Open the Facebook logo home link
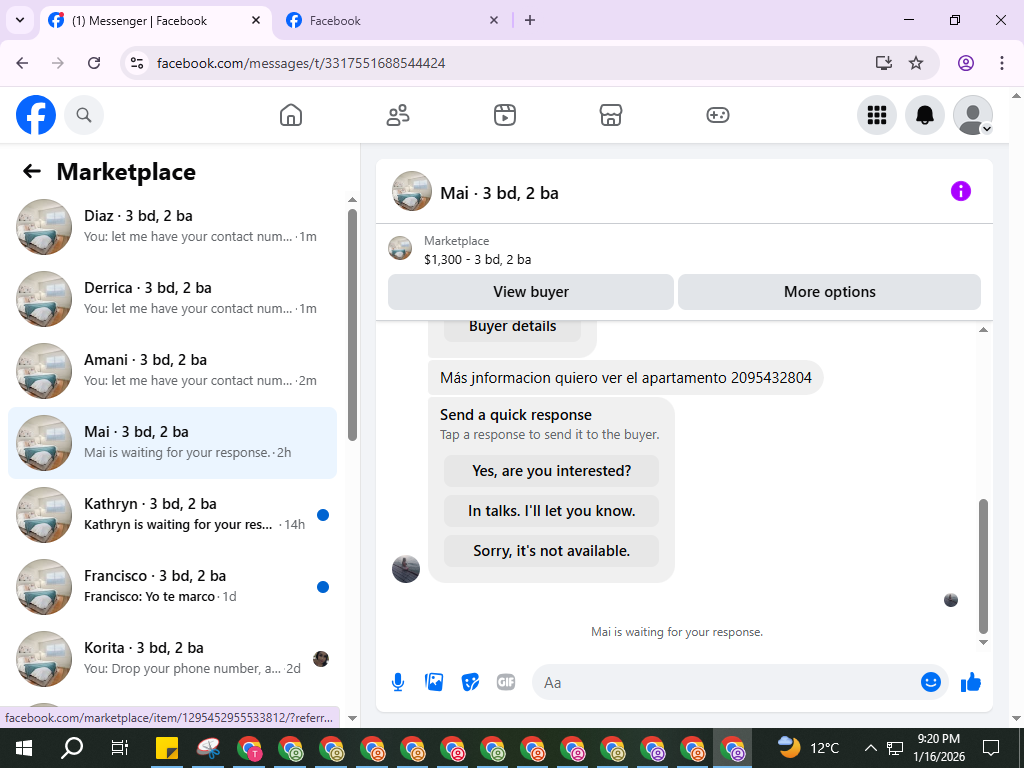The width and height of the screenshot is (1024, 768). [x=36, y=115]
